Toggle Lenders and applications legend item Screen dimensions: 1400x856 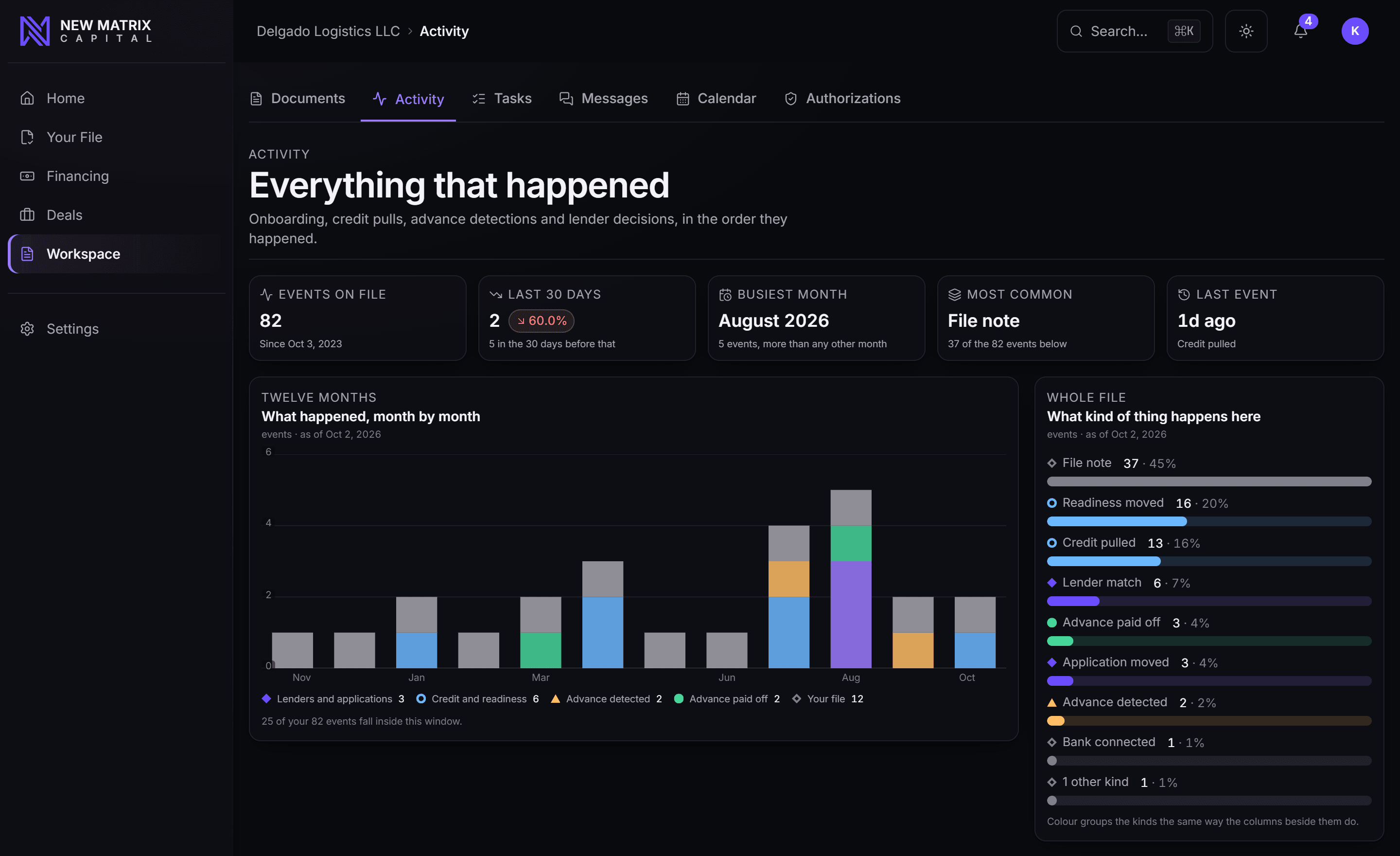click(333, 698)
